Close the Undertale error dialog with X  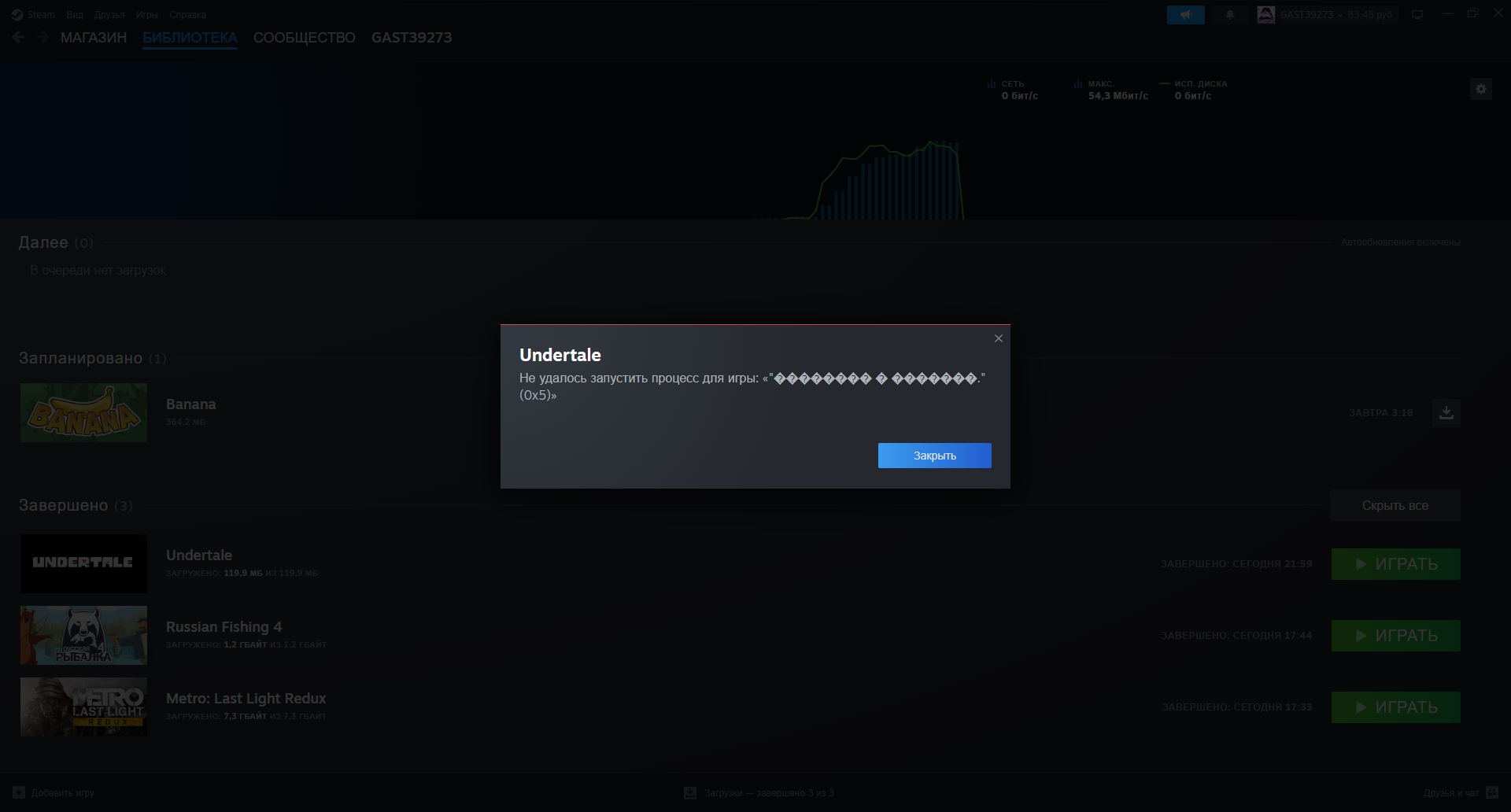click(x=999, y=338)
